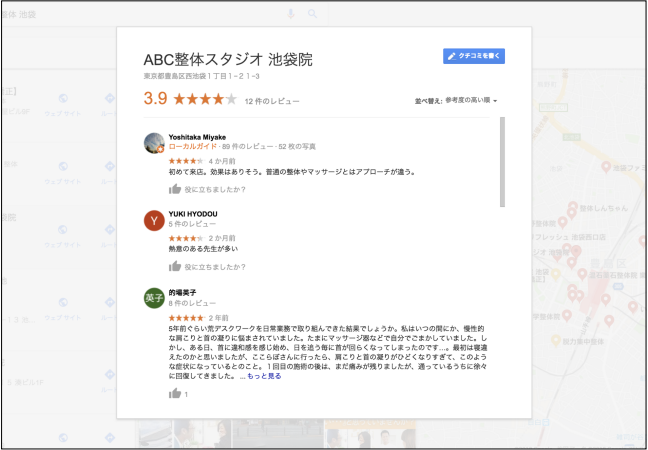
Task: Open the YUKI HYODOU reviewer name link
Action: [x=193, y=214]
